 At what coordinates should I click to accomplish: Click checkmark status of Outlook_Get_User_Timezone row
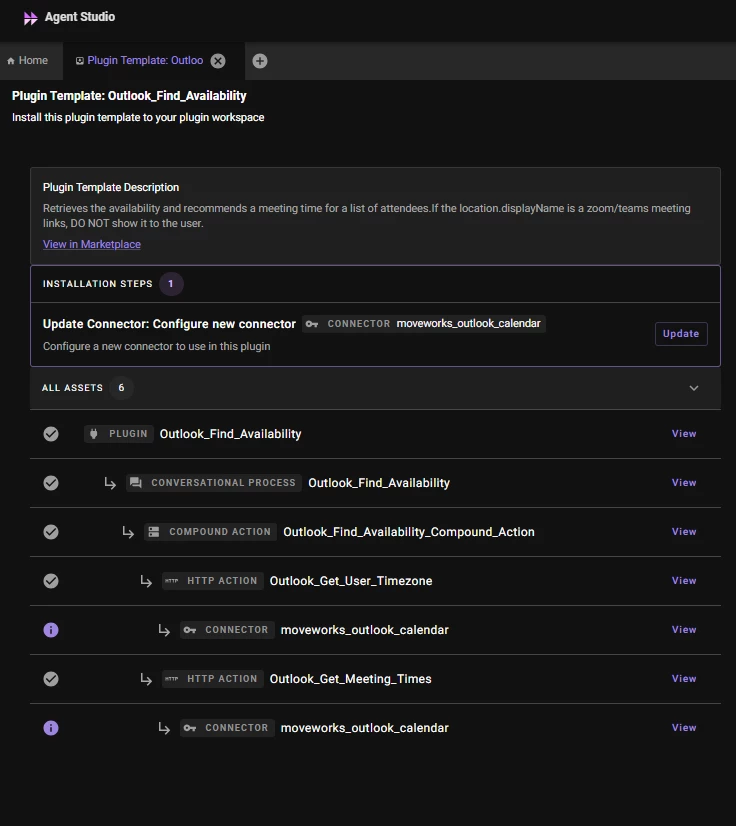click(x=51, y=581)
